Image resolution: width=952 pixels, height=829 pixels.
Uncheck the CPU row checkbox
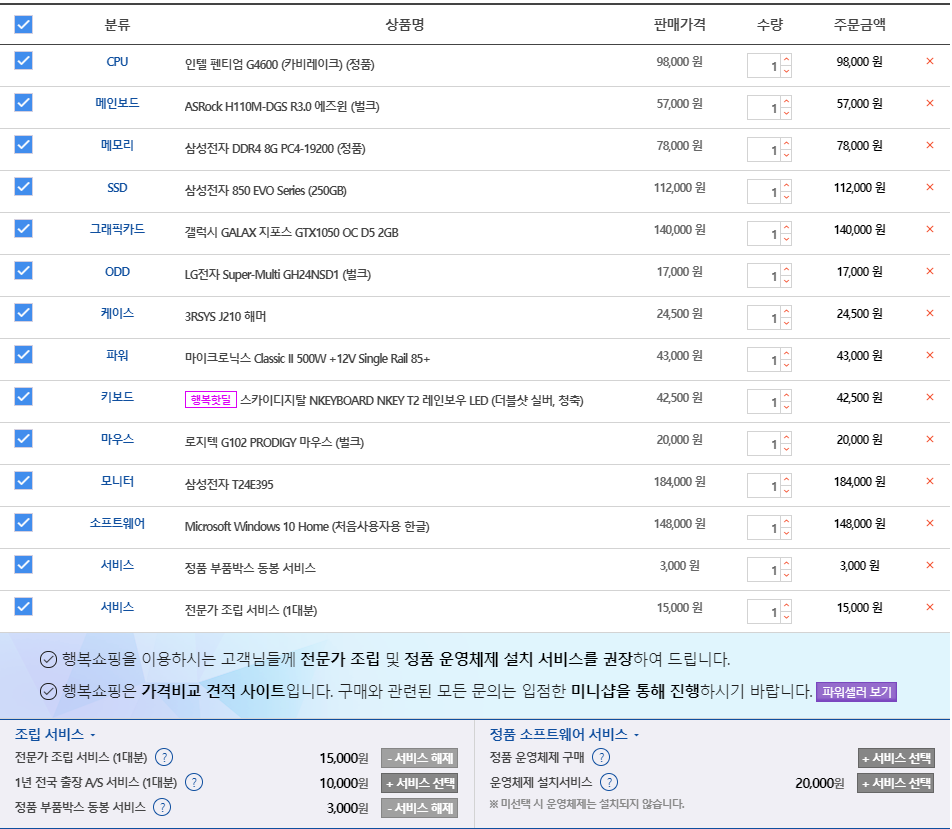click(x=23, y=61)
